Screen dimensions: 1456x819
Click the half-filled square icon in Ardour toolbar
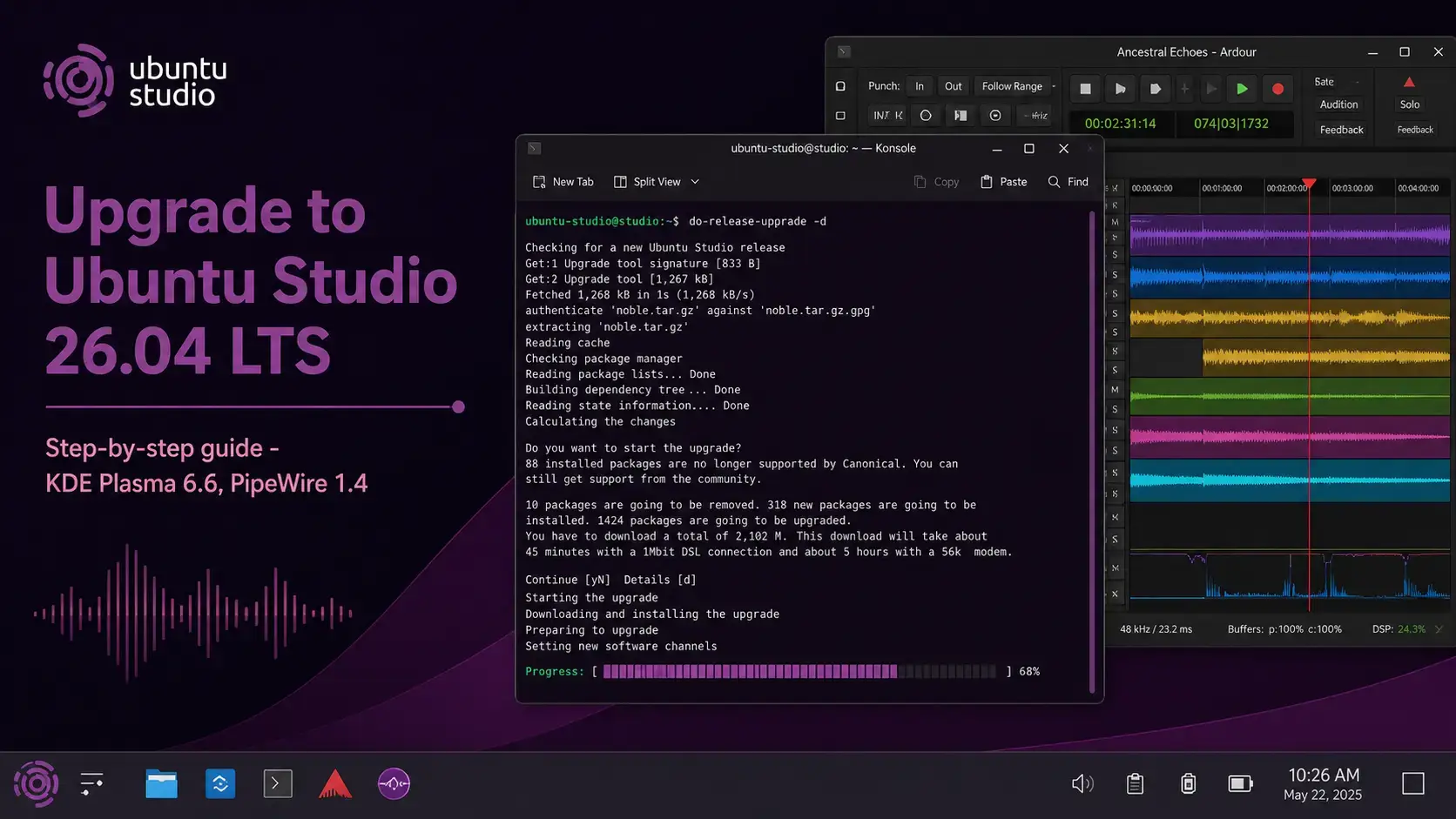click(x=961, y=115)
